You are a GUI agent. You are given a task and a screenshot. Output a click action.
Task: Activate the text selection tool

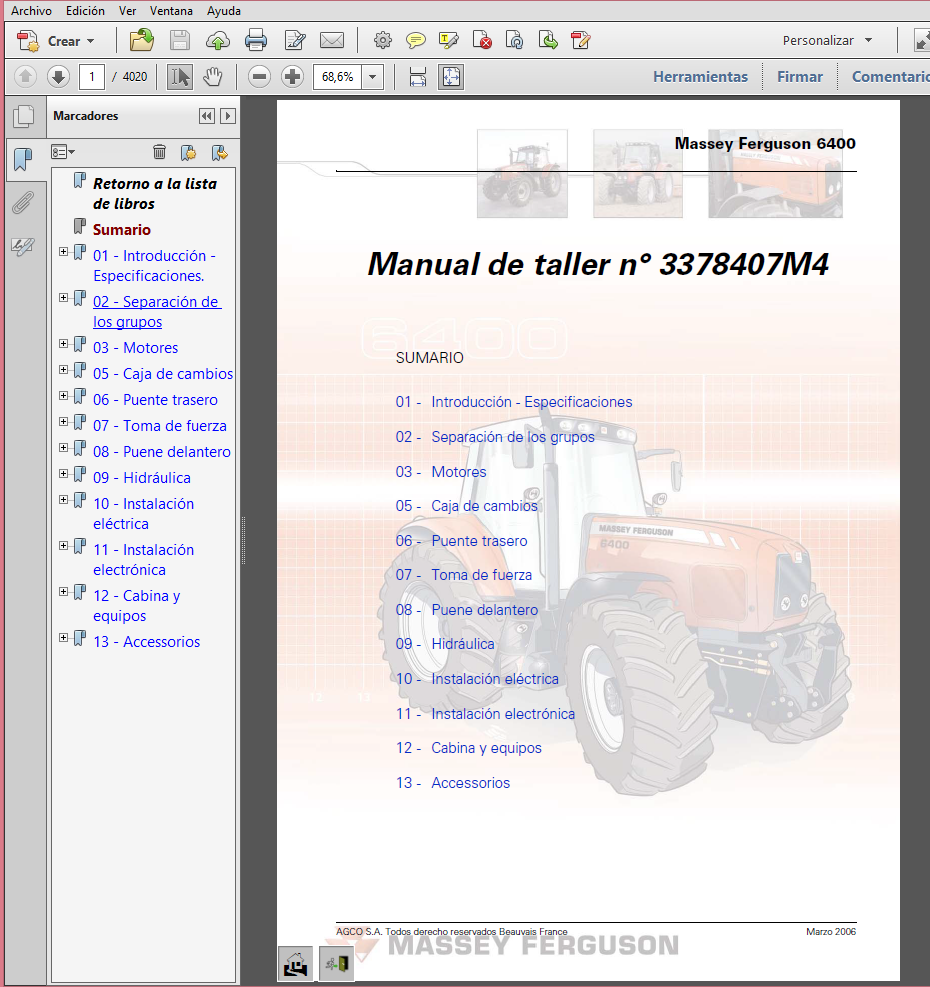(179, 77)
